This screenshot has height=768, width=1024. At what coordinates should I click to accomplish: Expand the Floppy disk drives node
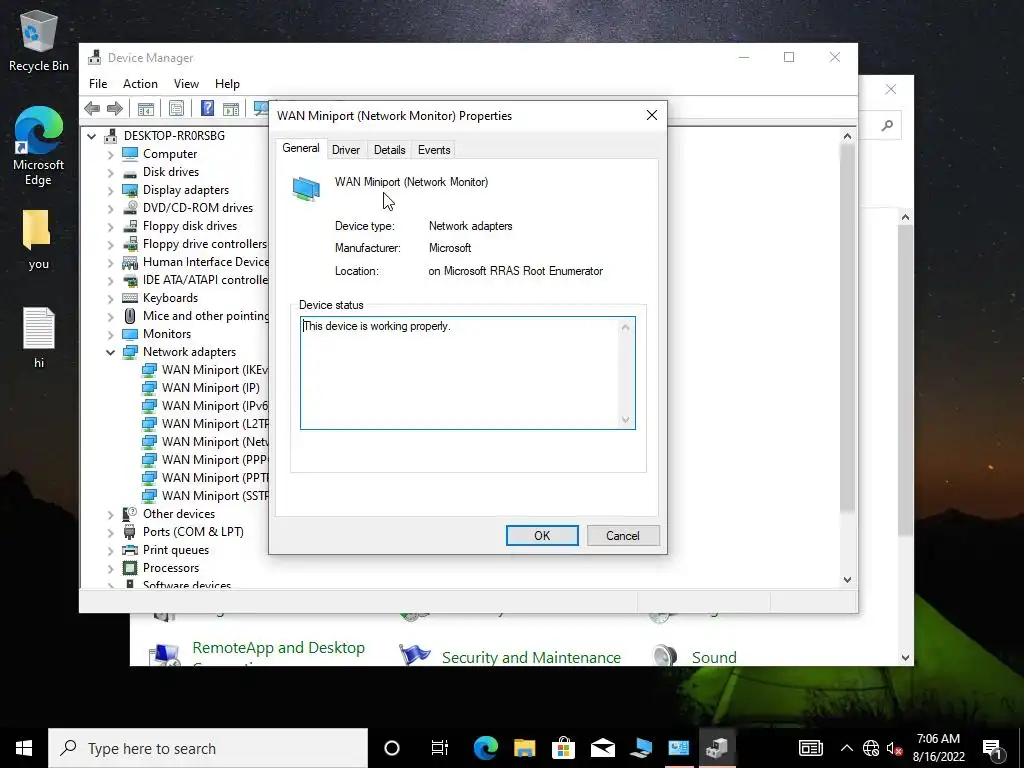pos(110,226)
